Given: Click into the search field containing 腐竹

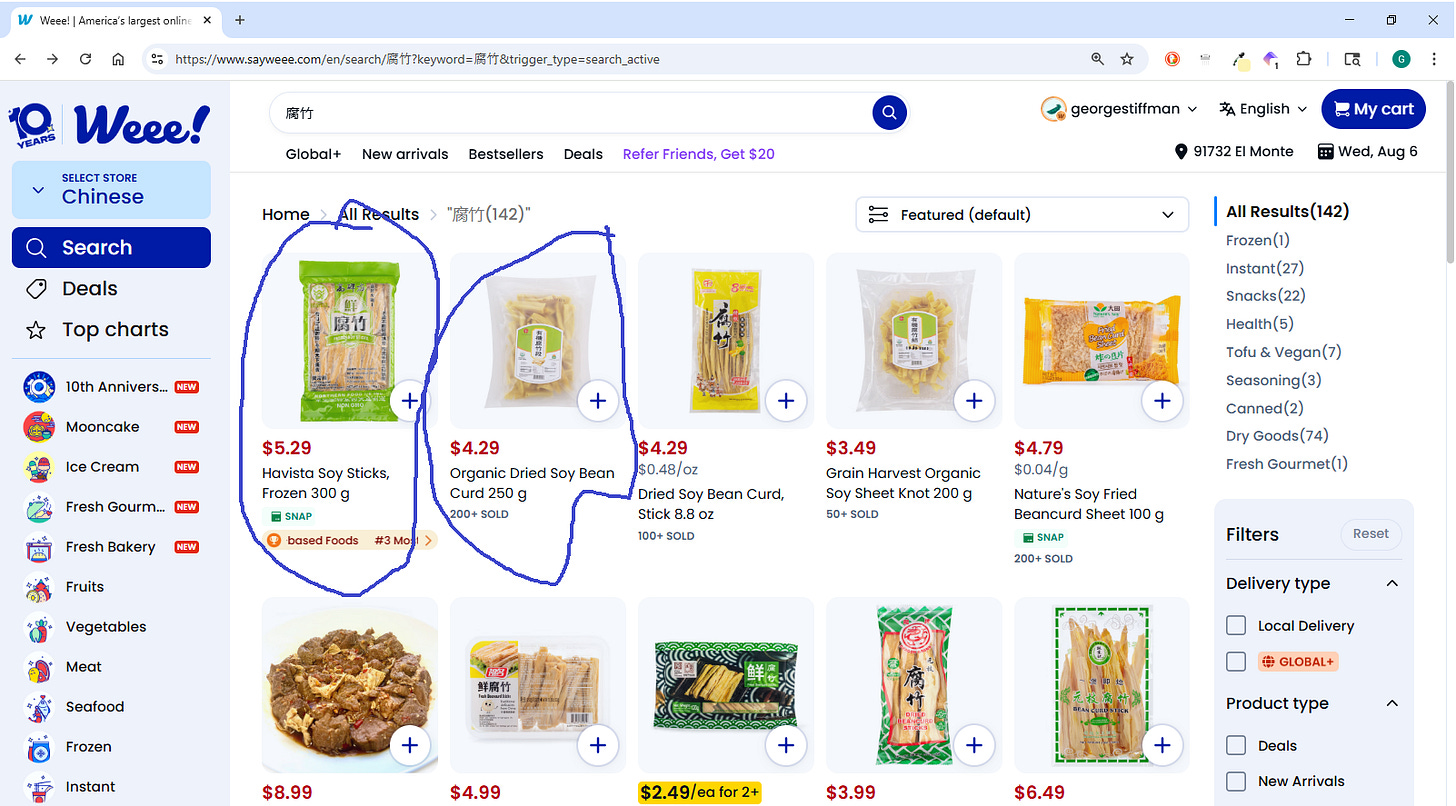Looking at the screenshot, I should click(x=570, y=113).
